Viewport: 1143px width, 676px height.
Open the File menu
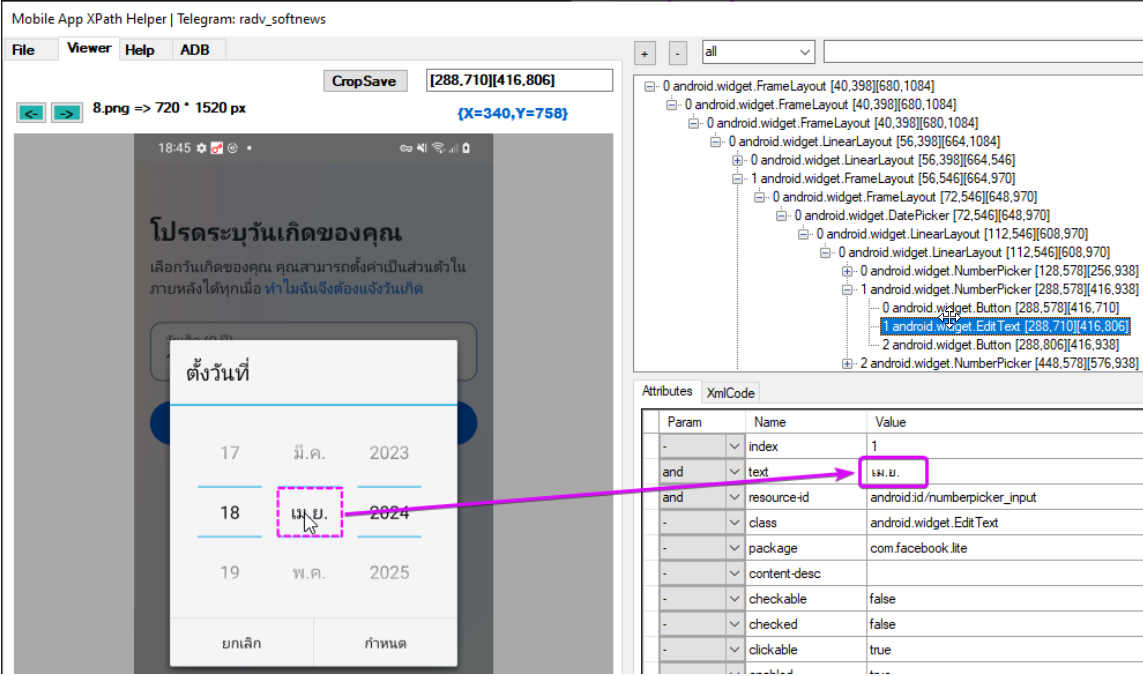(x=23, y=50)
